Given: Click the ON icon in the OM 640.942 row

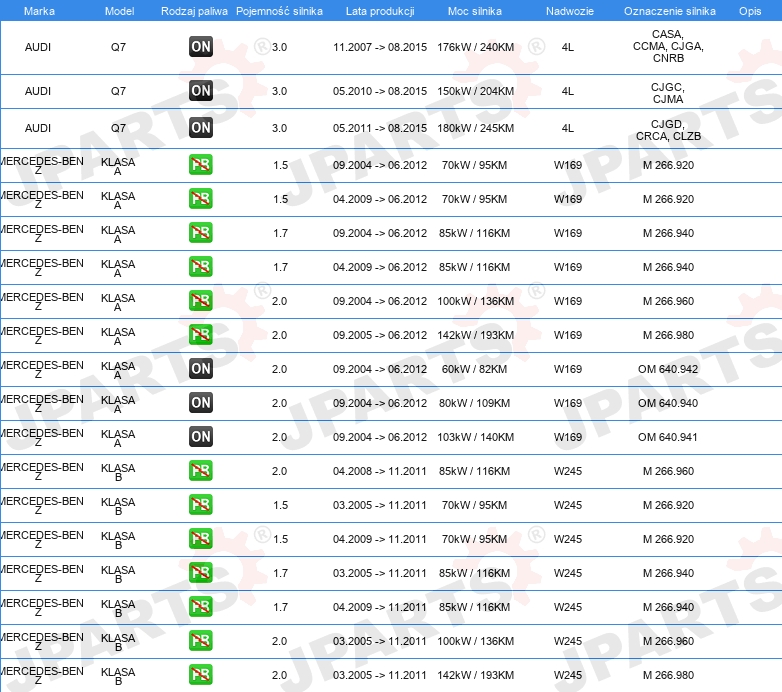Looking at the screenshot, I should (x=201, y=369).
